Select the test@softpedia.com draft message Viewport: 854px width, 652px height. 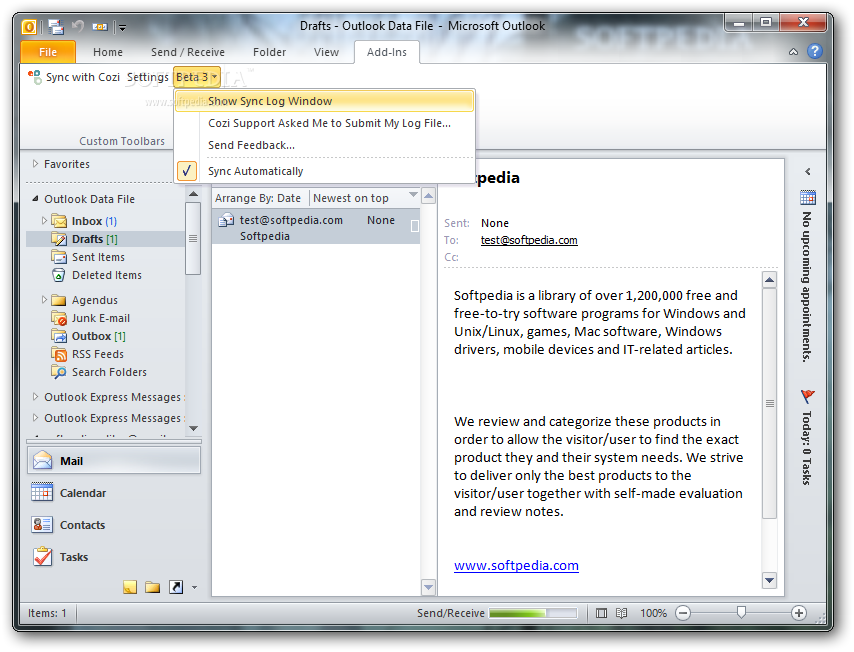[316, 228]
